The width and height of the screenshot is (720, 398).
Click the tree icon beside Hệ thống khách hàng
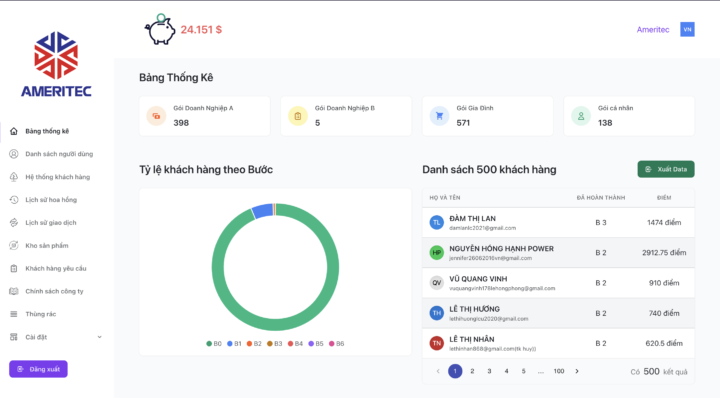point(14,177)
